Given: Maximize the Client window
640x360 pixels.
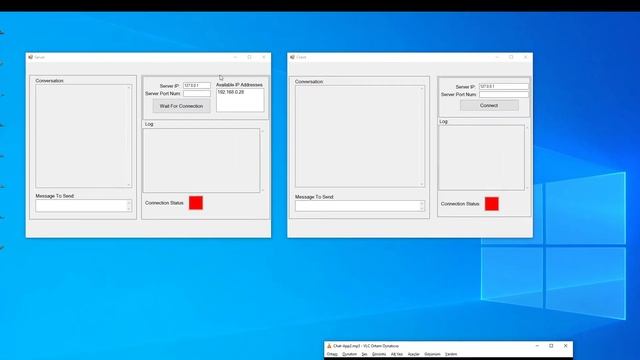Looking at the screenshot, I should pos(511,57).
